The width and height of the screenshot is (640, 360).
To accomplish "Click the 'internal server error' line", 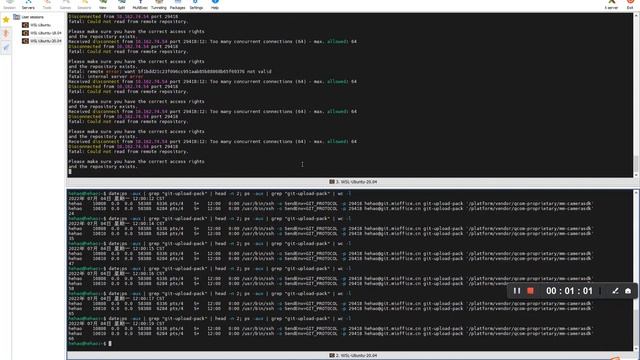I will [x=106, y=76].
